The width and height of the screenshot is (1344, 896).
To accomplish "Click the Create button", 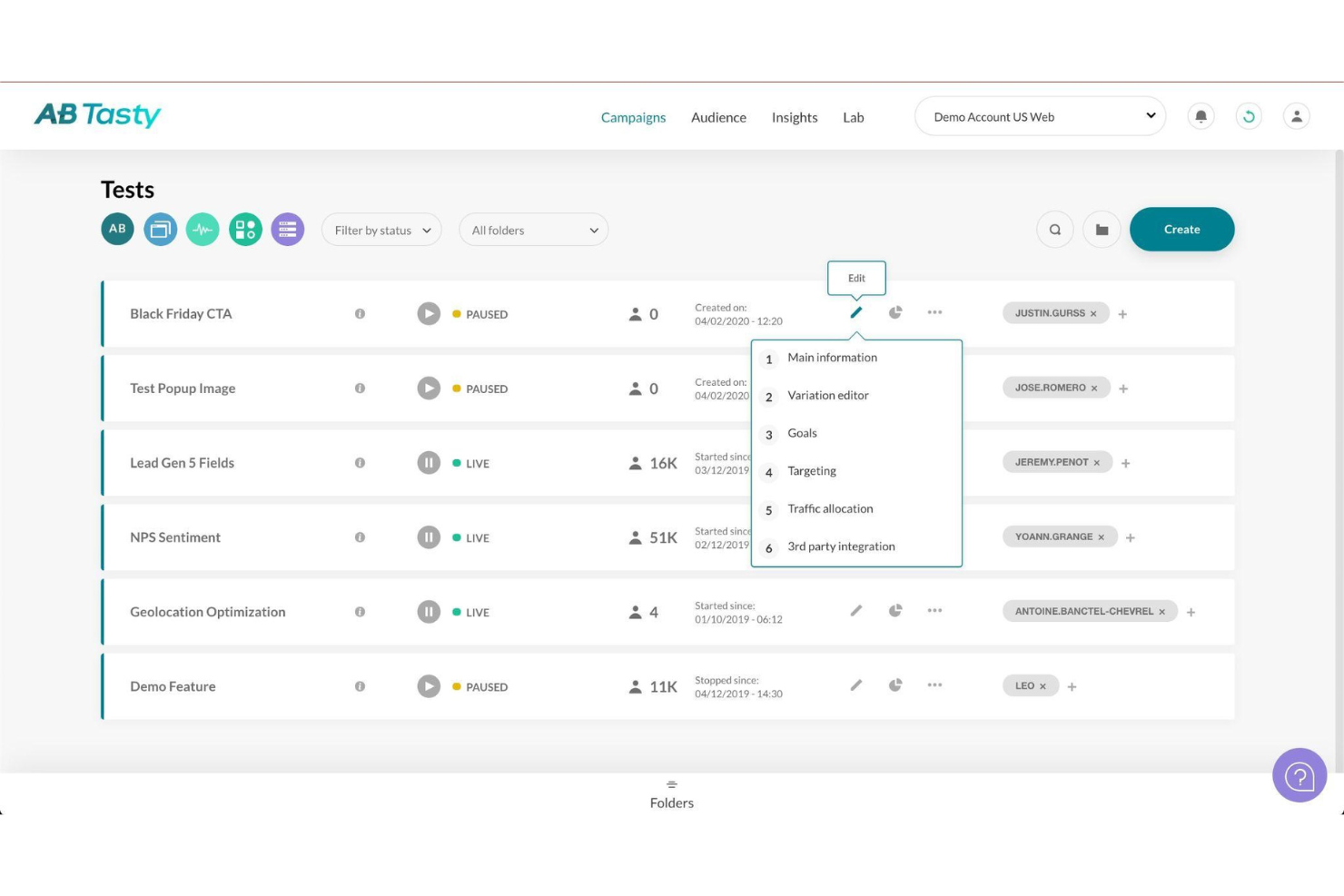I will (1181, 229).
